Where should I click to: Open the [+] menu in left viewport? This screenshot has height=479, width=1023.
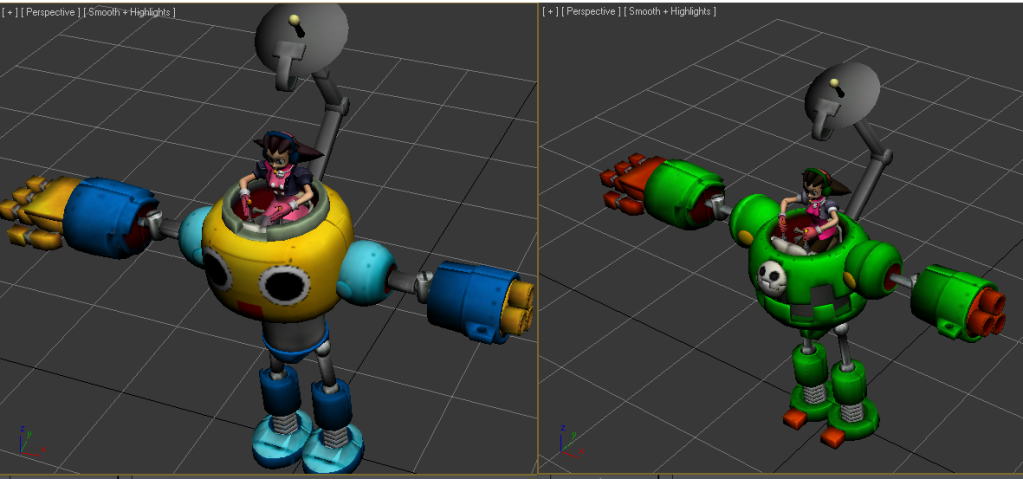(x=9, y=12)
